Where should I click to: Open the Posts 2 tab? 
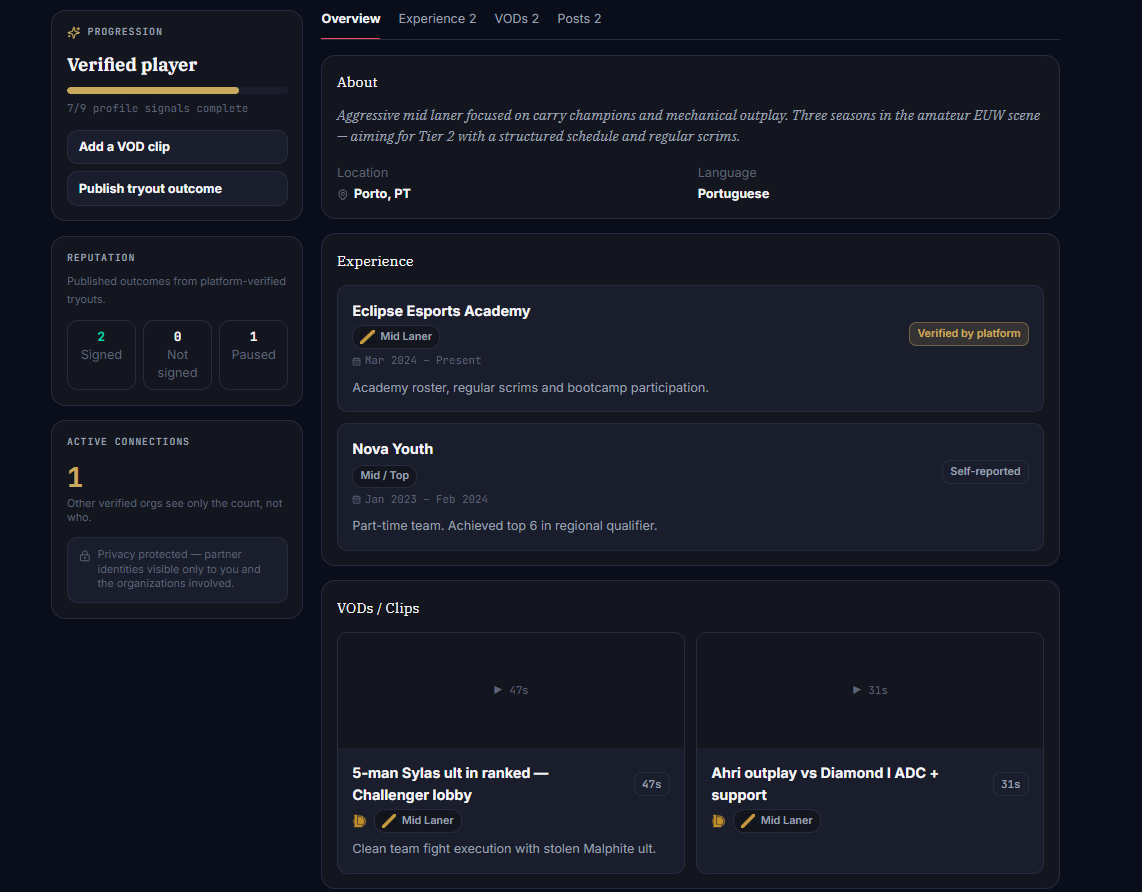(579, 19)
